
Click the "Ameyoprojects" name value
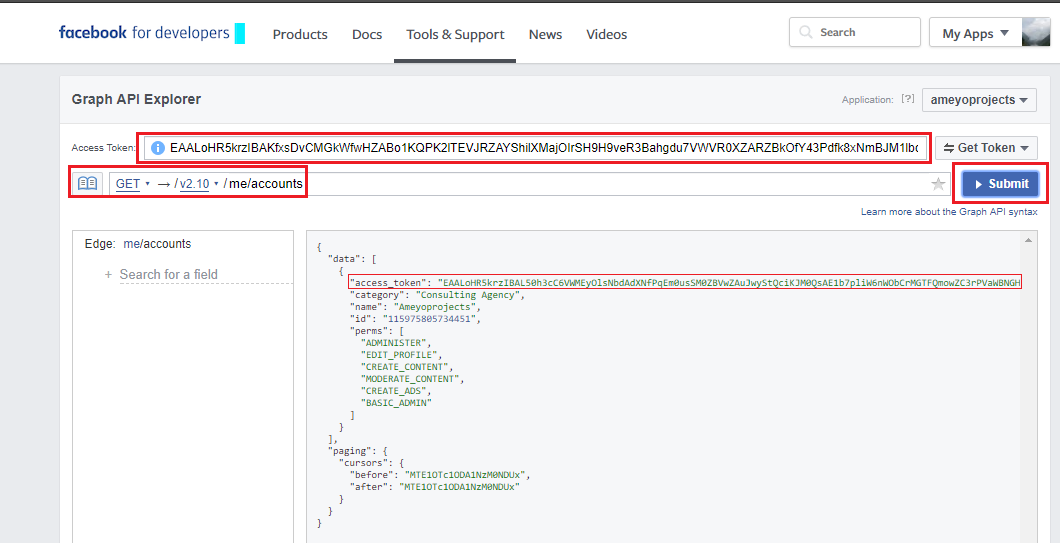pyautogui.click(x=435, y=307)
